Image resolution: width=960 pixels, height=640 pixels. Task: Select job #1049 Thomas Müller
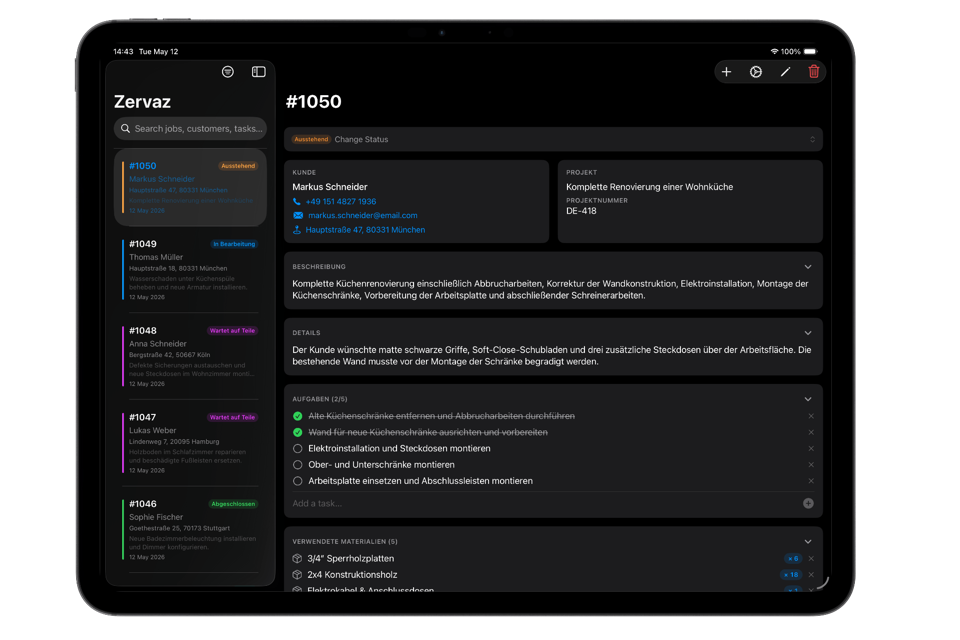(190, 269)
